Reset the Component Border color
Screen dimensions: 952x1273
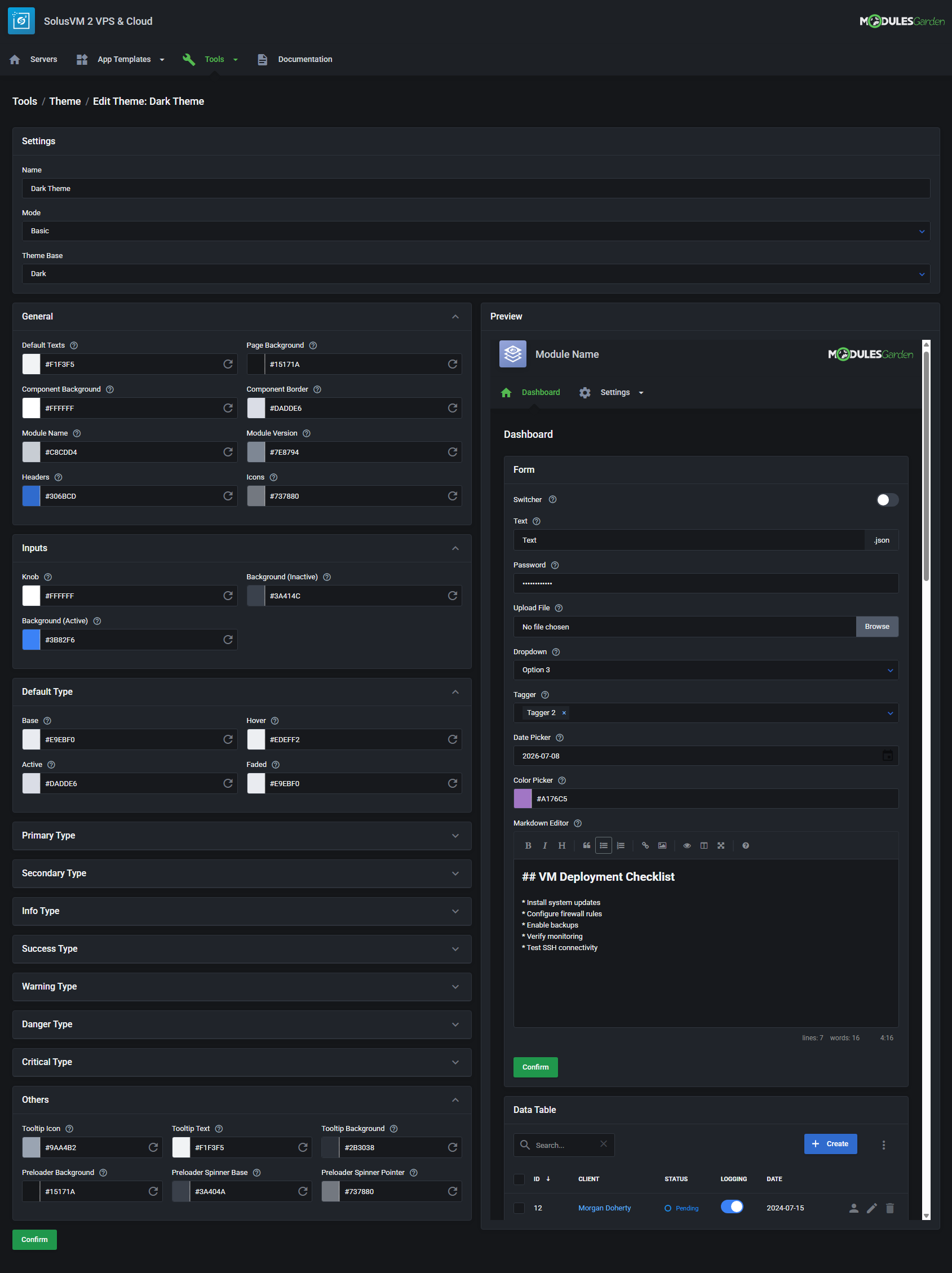coord(453,408)
